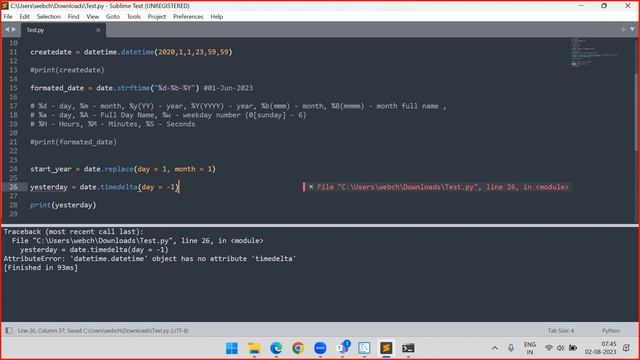Open Sublime Text taskbar icon
Screen dimensions: 640x360
pos(386,348)
